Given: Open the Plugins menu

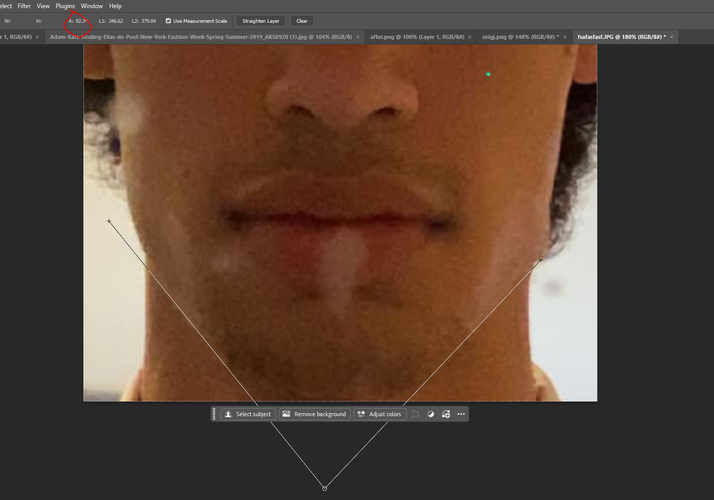Looking at the screenshot, I should [x=65, y=6].
